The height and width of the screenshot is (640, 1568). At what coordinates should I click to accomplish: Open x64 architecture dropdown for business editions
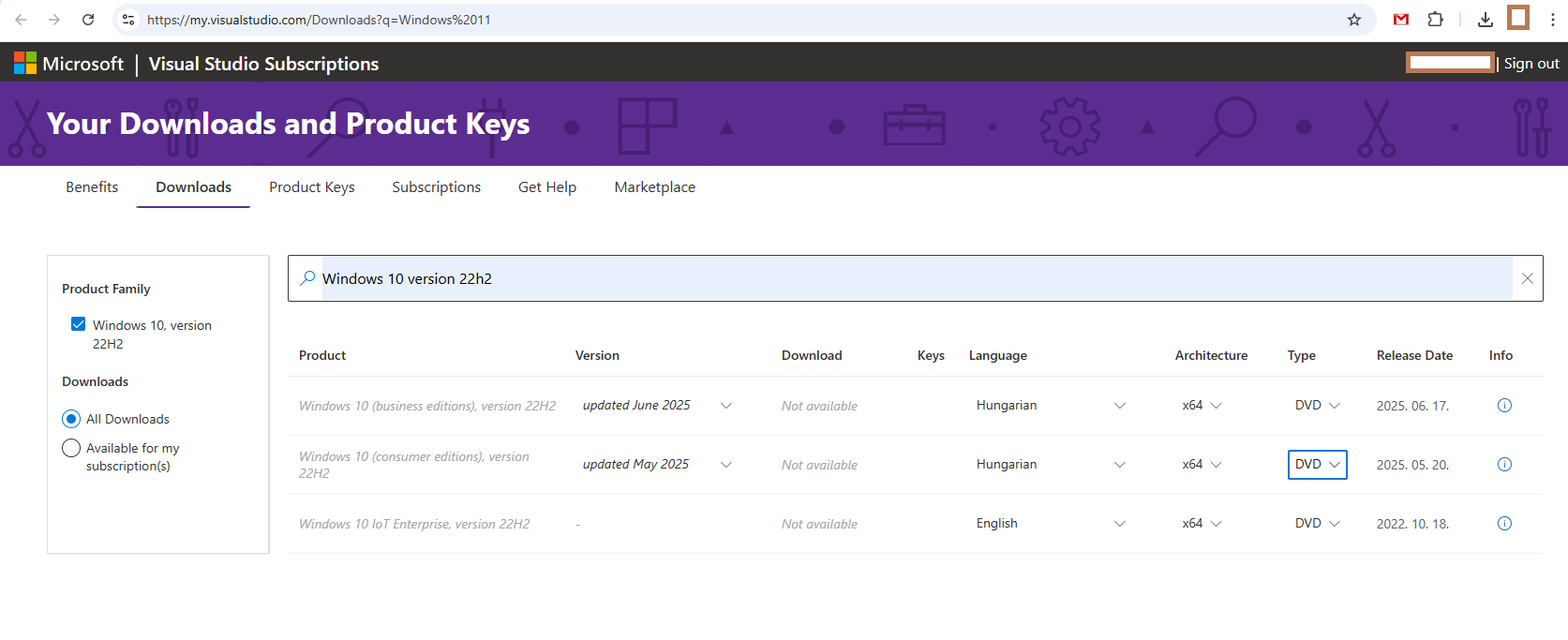pos(1202,406)
